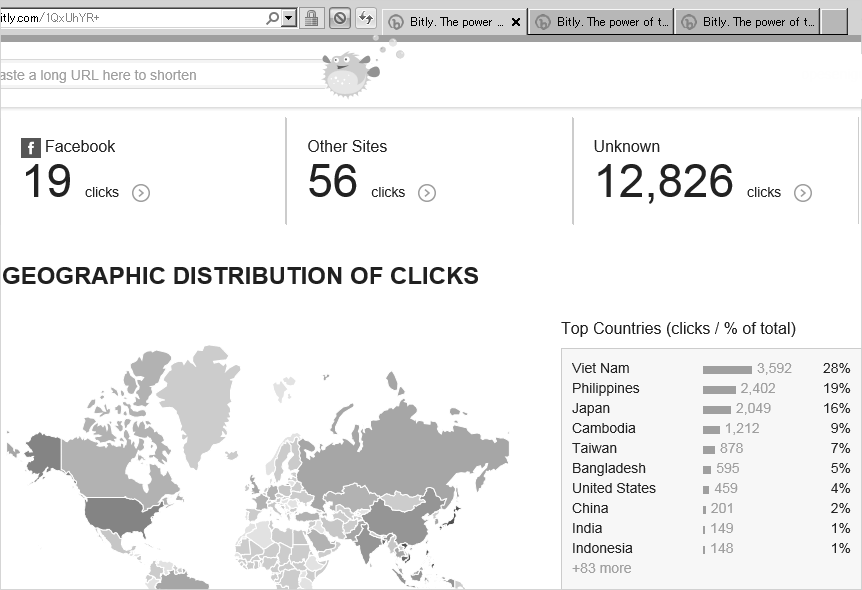Viewport: 862px width, 590px height.
Task: Open a new blank tab
Action: (834, 22)
